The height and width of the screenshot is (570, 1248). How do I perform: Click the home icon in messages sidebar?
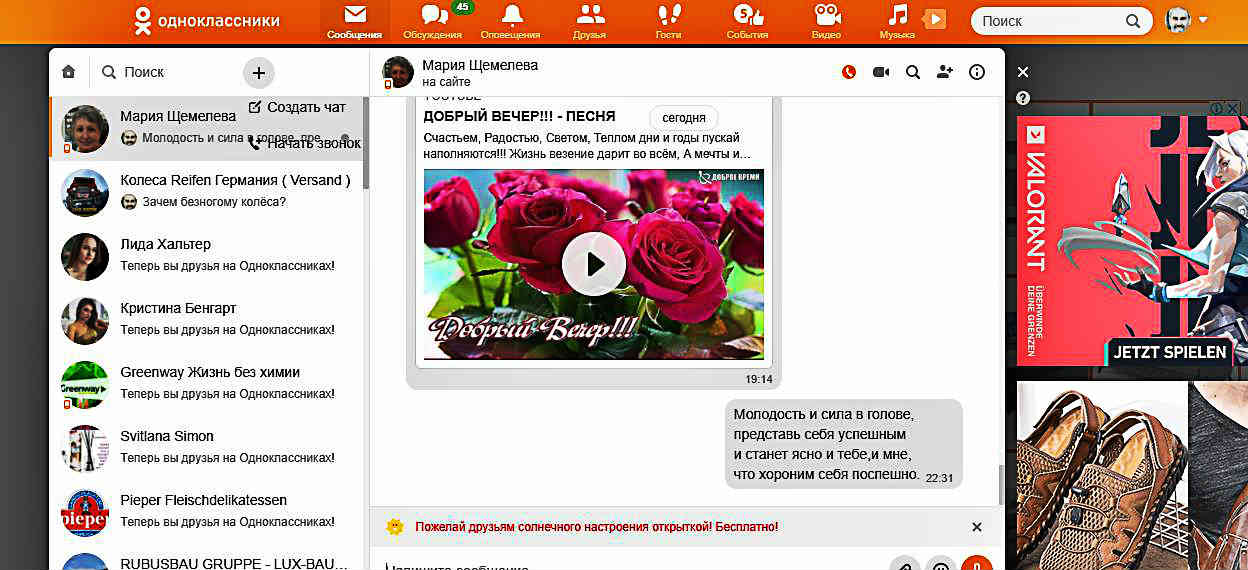click(x=69, y=72)
